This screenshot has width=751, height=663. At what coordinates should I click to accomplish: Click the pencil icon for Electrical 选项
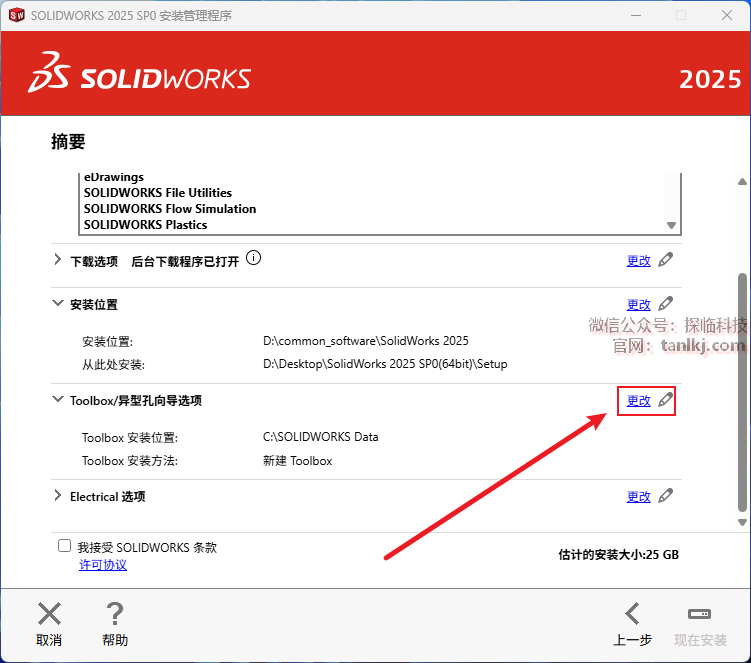click(x=665, y=496)
